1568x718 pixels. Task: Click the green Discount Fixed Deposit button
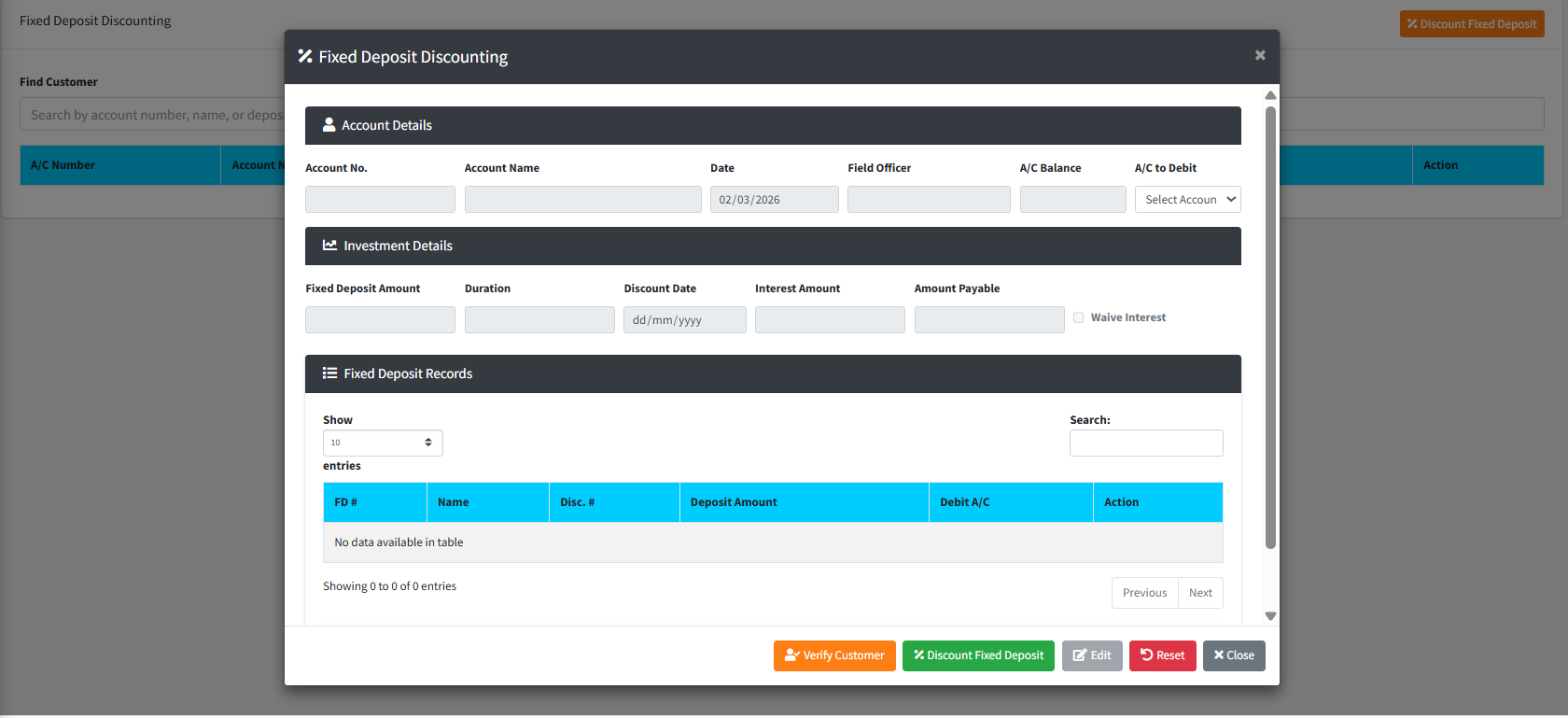pos(978,655)
